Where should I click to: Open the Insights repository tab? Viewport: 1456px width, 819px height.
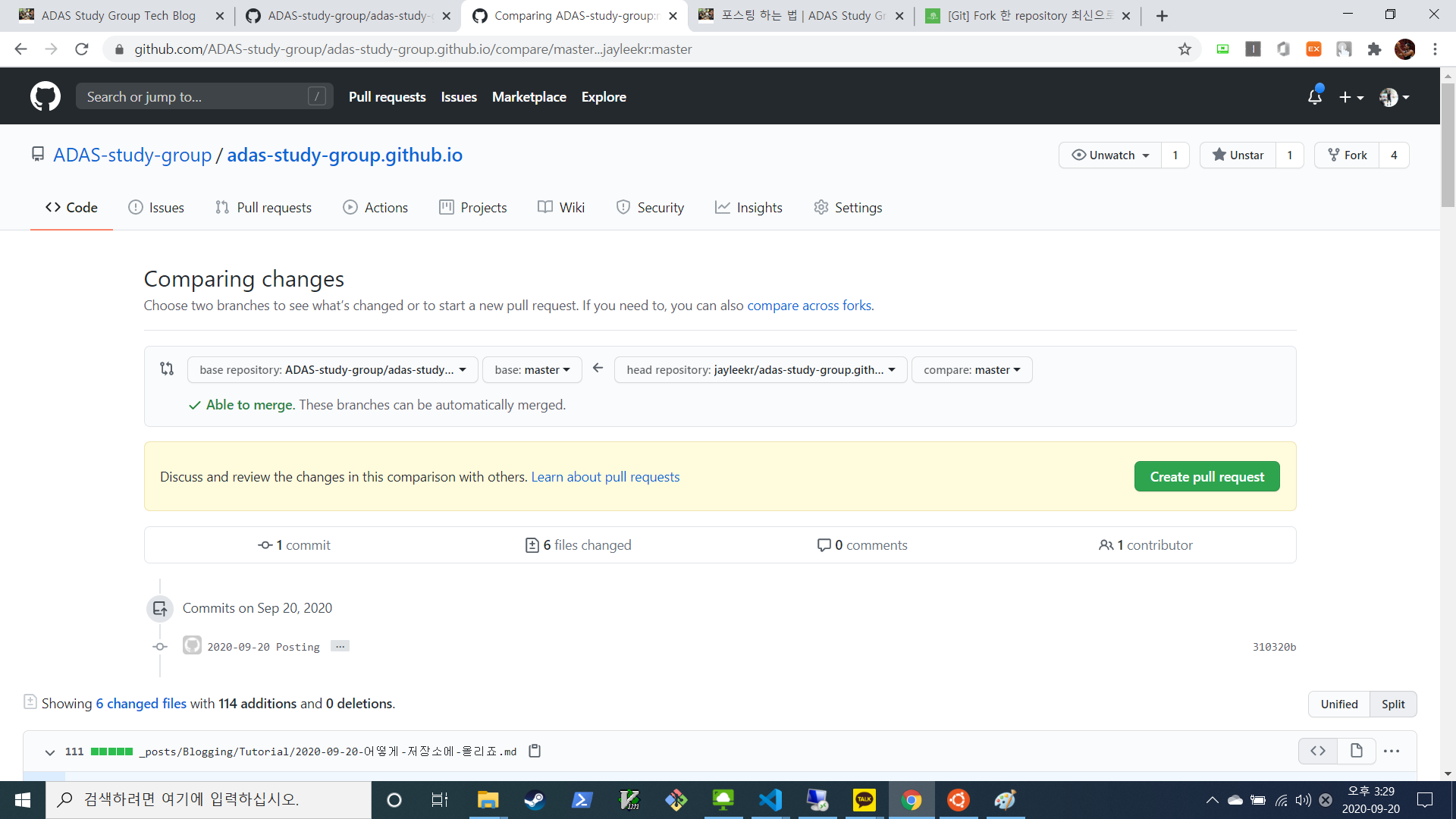coord(748,207)
